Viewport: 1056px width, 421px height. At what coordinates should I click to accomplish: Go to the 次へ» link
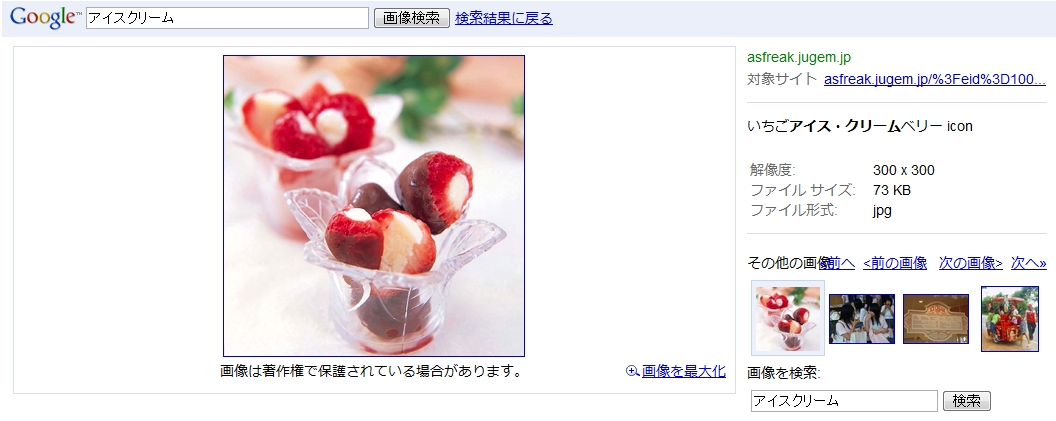pyautogui.click(x=1028, y=263)
